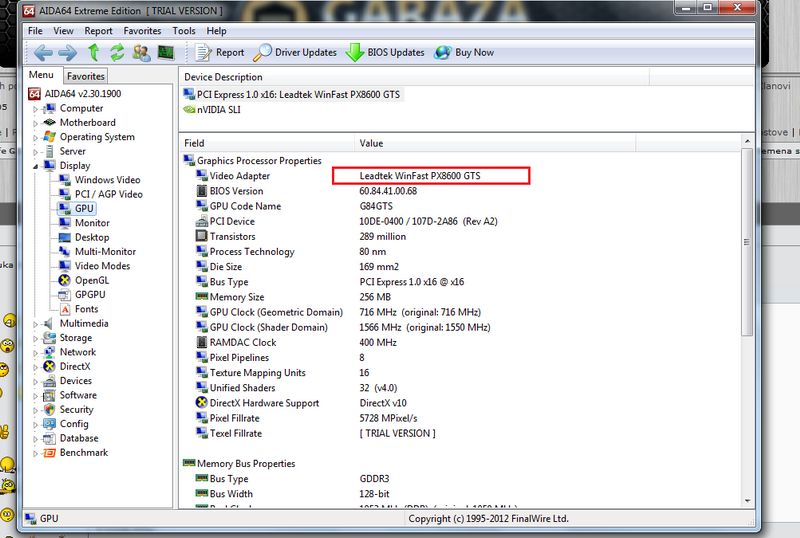Collapse the Display tree node

coord(36,166)
